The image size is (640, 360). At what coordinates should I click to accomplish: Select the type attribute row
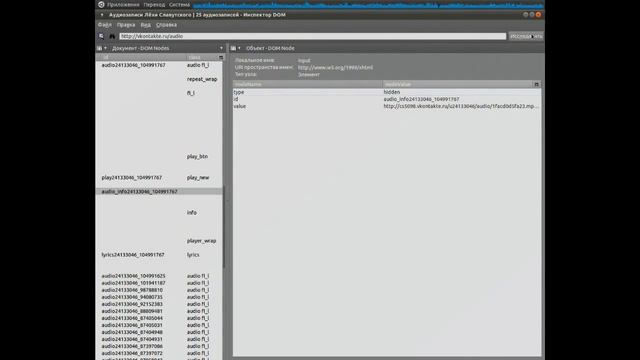387,92
